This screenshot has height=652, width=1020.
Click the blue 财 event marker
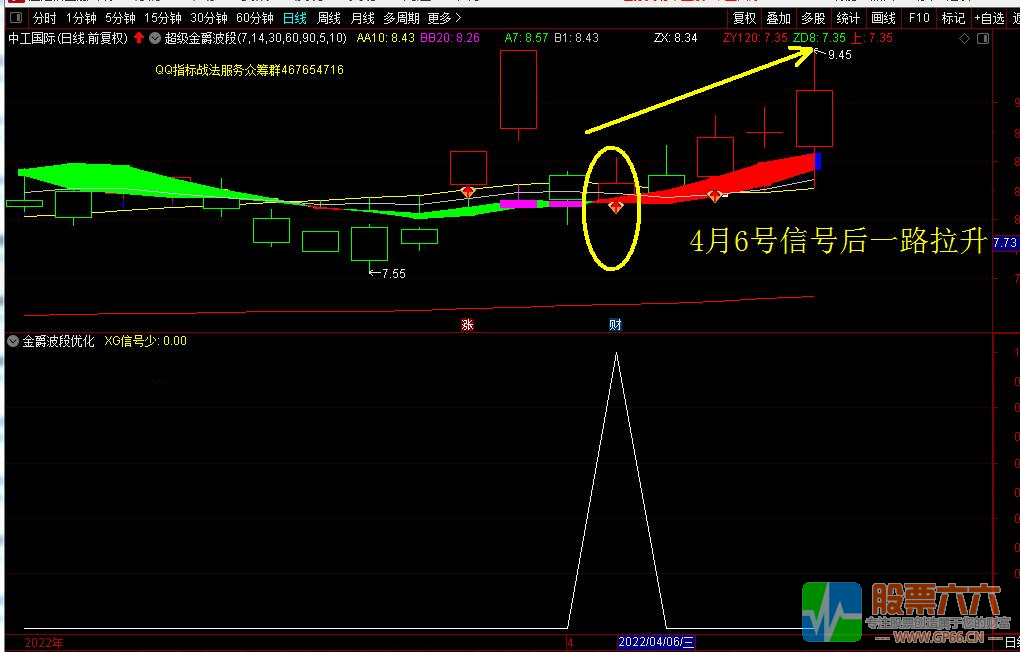[615, 324]
